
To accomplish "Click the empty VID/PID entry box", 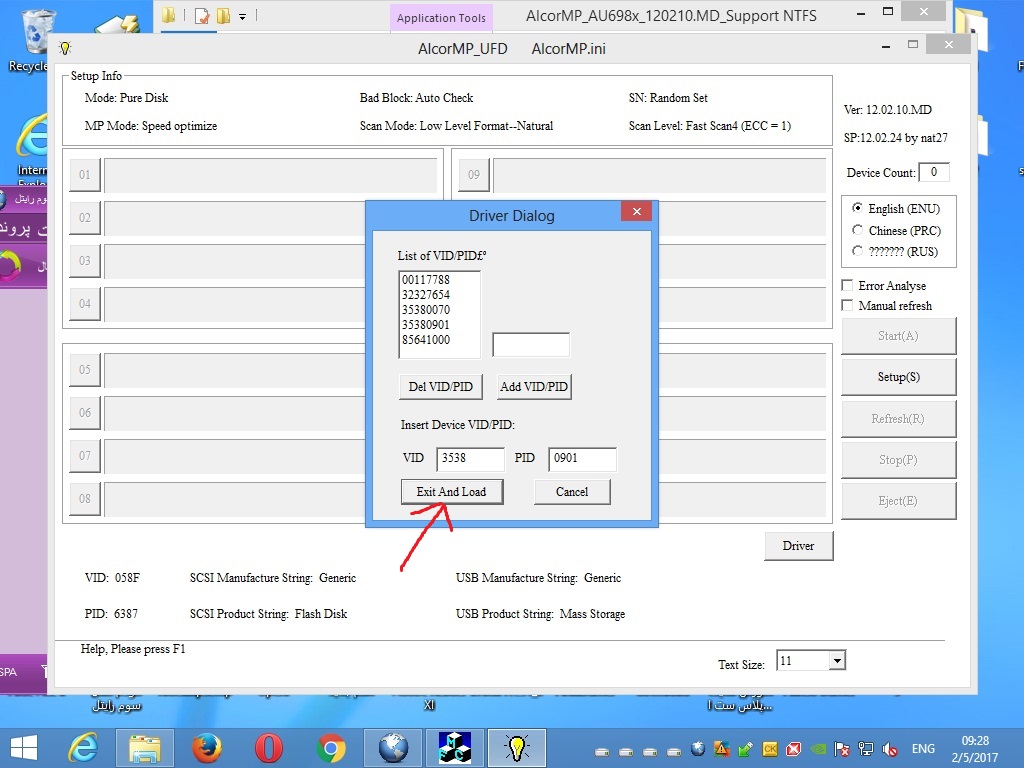I will tap(531, 344).
